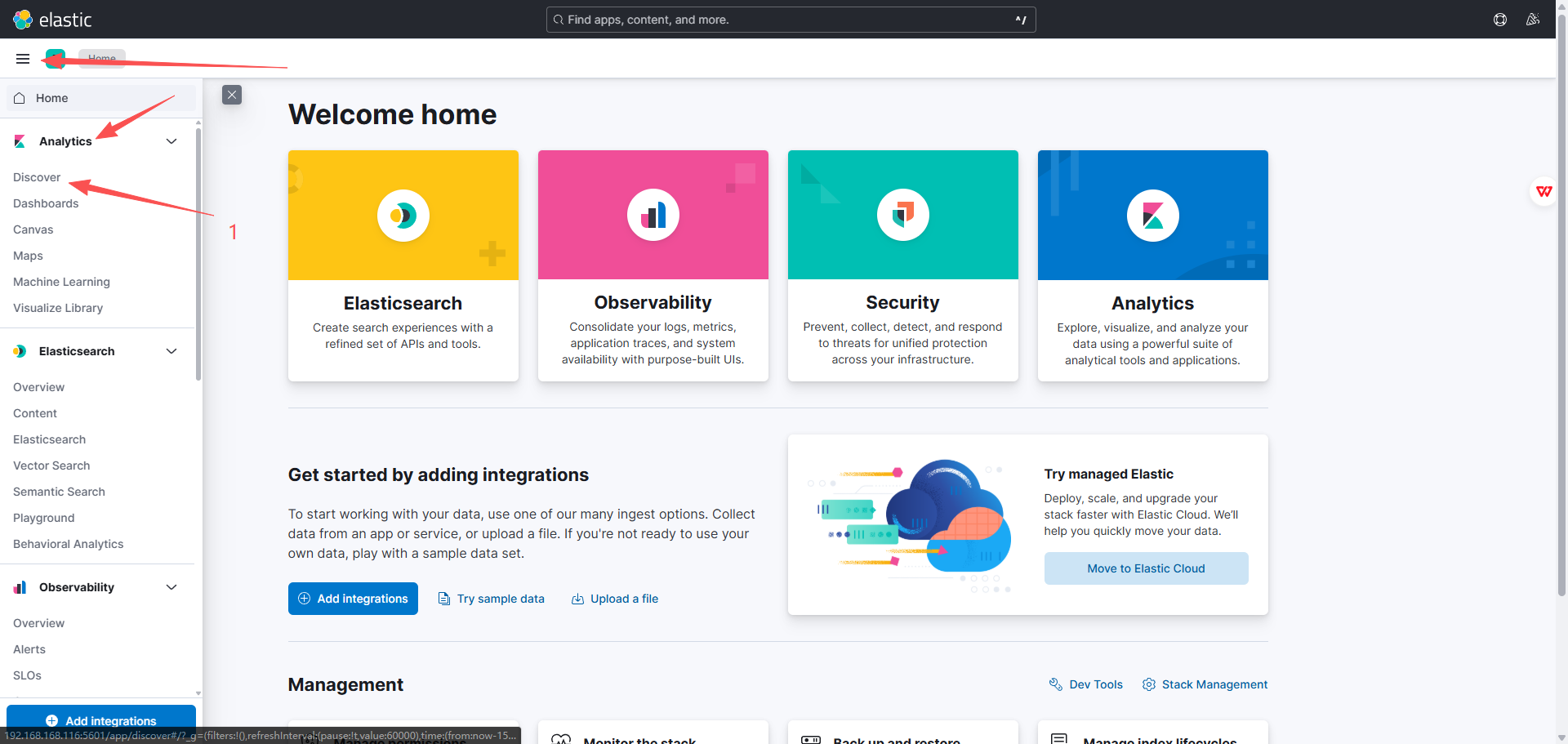This screenshot has width=1568, height=744.
Task: Open Observability Overview in sidebar
Action: click(38, 623)
